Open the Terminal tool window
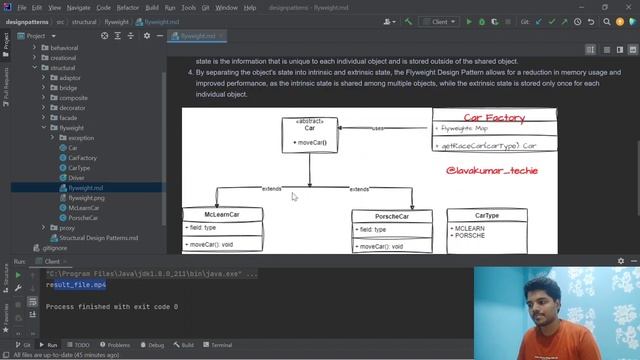640x360 pixels. (x=218, y=345)
